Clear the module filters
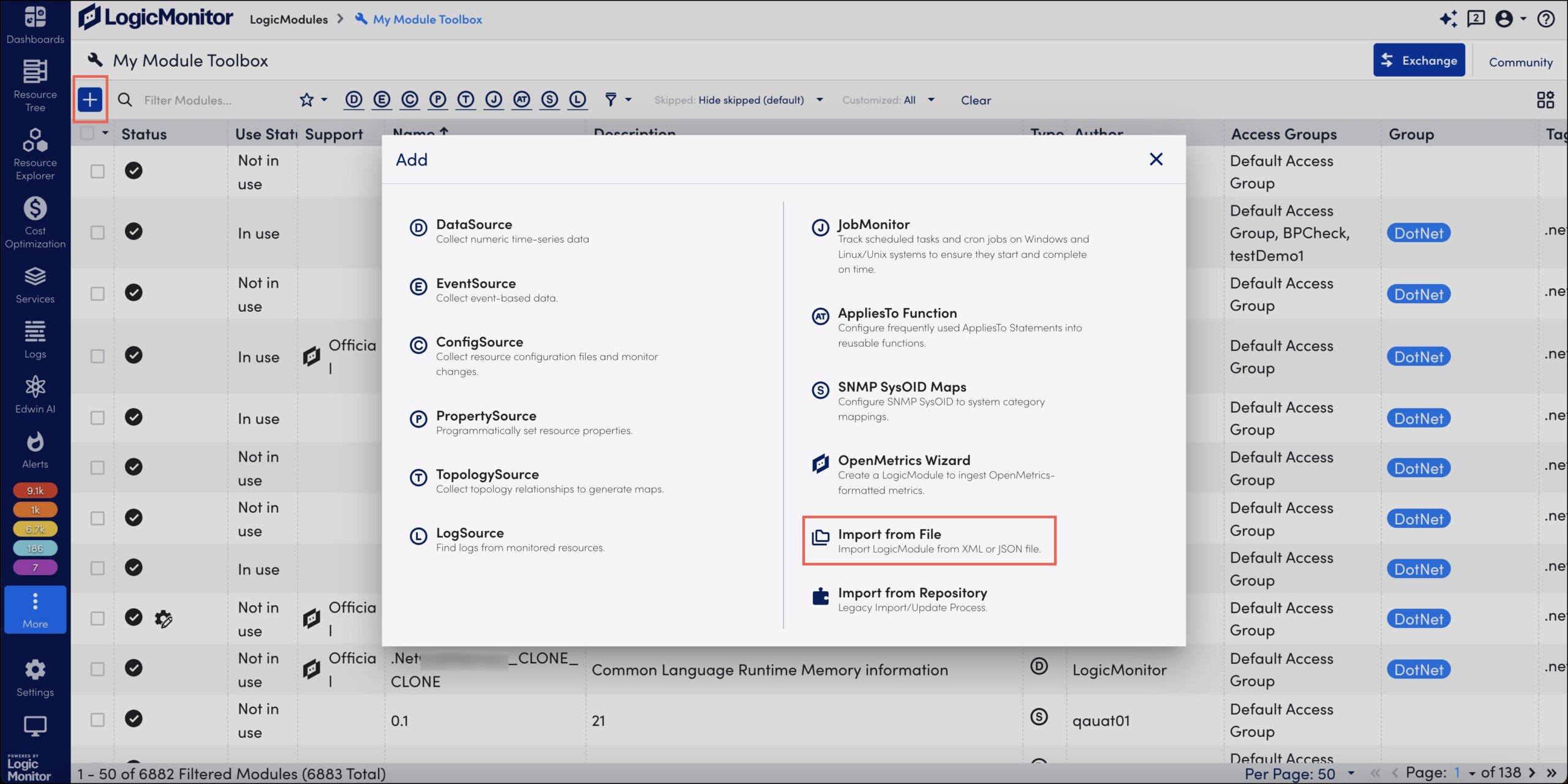The height and width of the screenshot is (784, 1568). pyautogui.click(x=975, y=100)
